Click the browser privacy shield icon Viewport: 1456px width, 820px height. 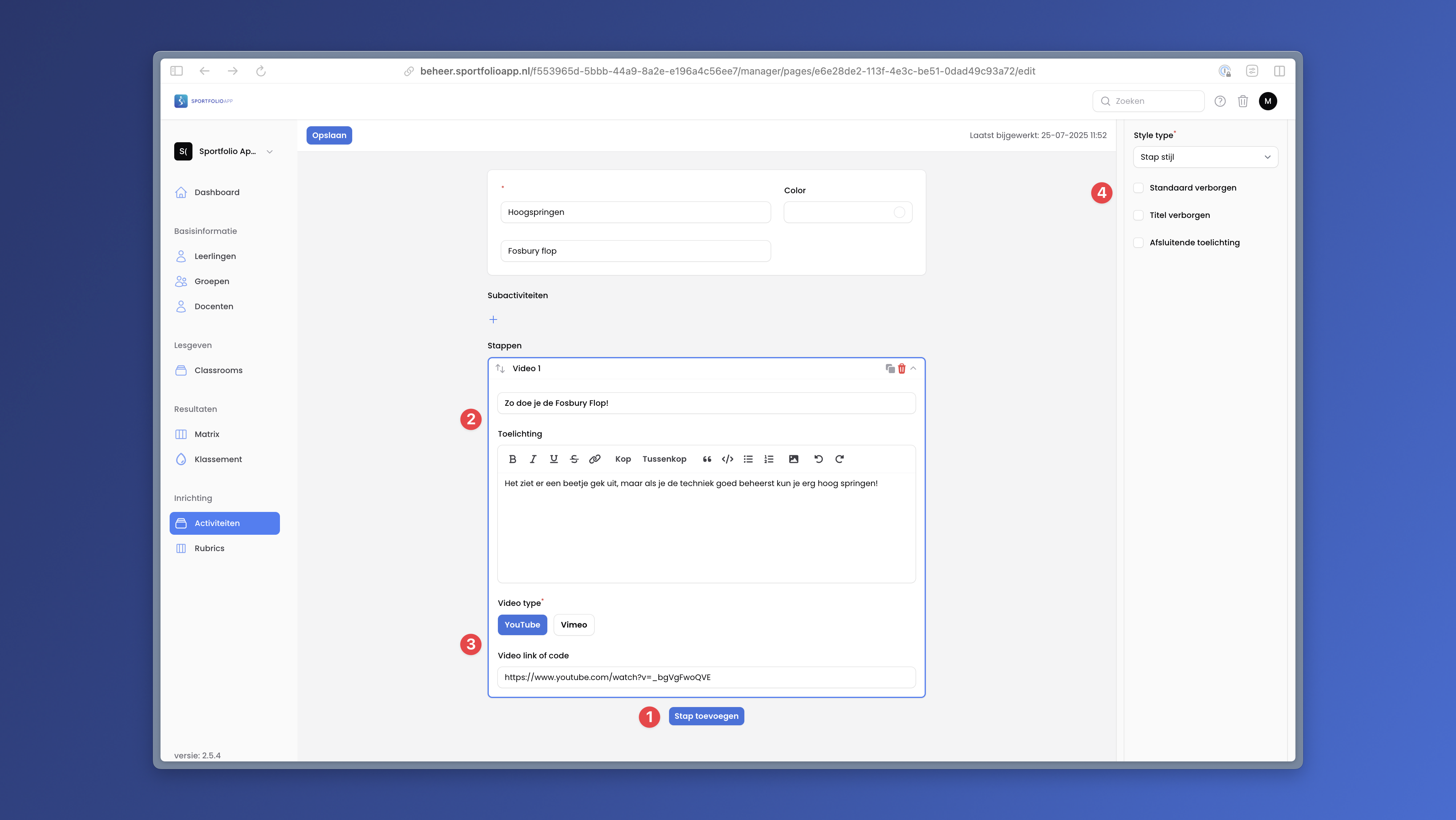click(x=1224, y=71)
